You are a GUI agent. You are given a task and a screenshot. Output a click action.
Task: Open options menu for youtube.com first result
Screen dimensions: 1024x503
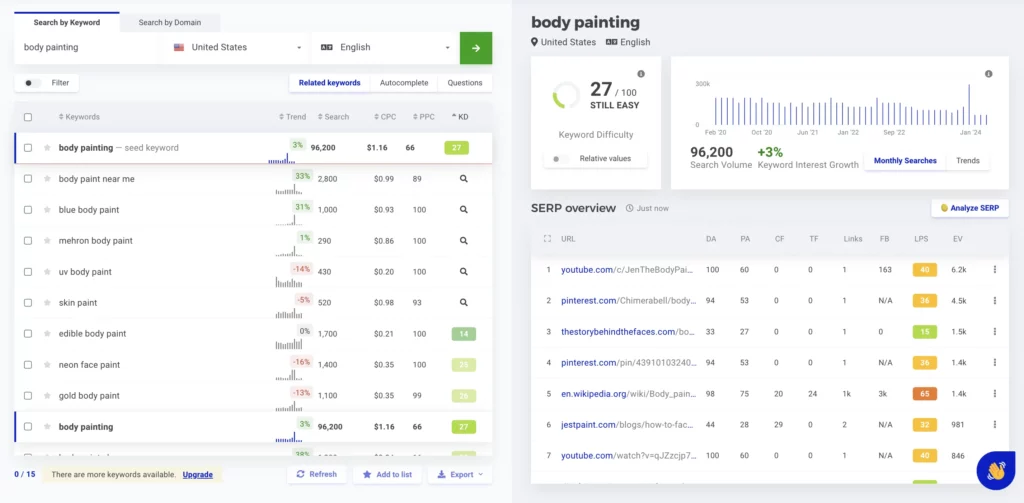point(994,270)
